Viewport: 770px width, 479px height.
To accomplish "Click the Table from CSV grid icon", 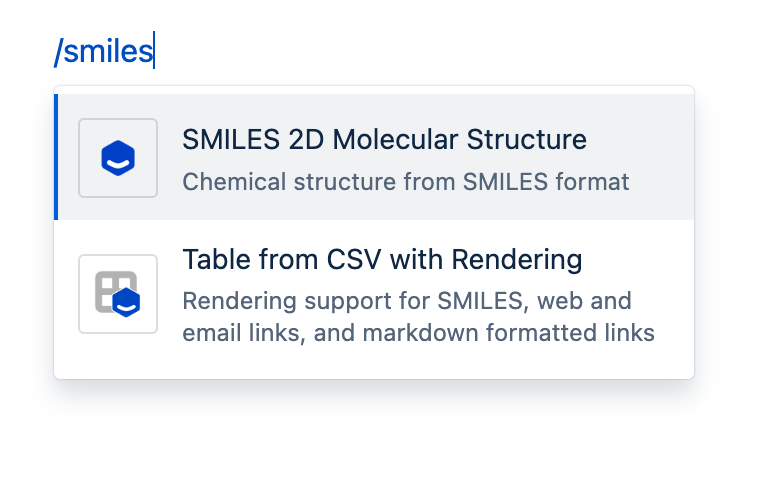I will tap(118, 294).
